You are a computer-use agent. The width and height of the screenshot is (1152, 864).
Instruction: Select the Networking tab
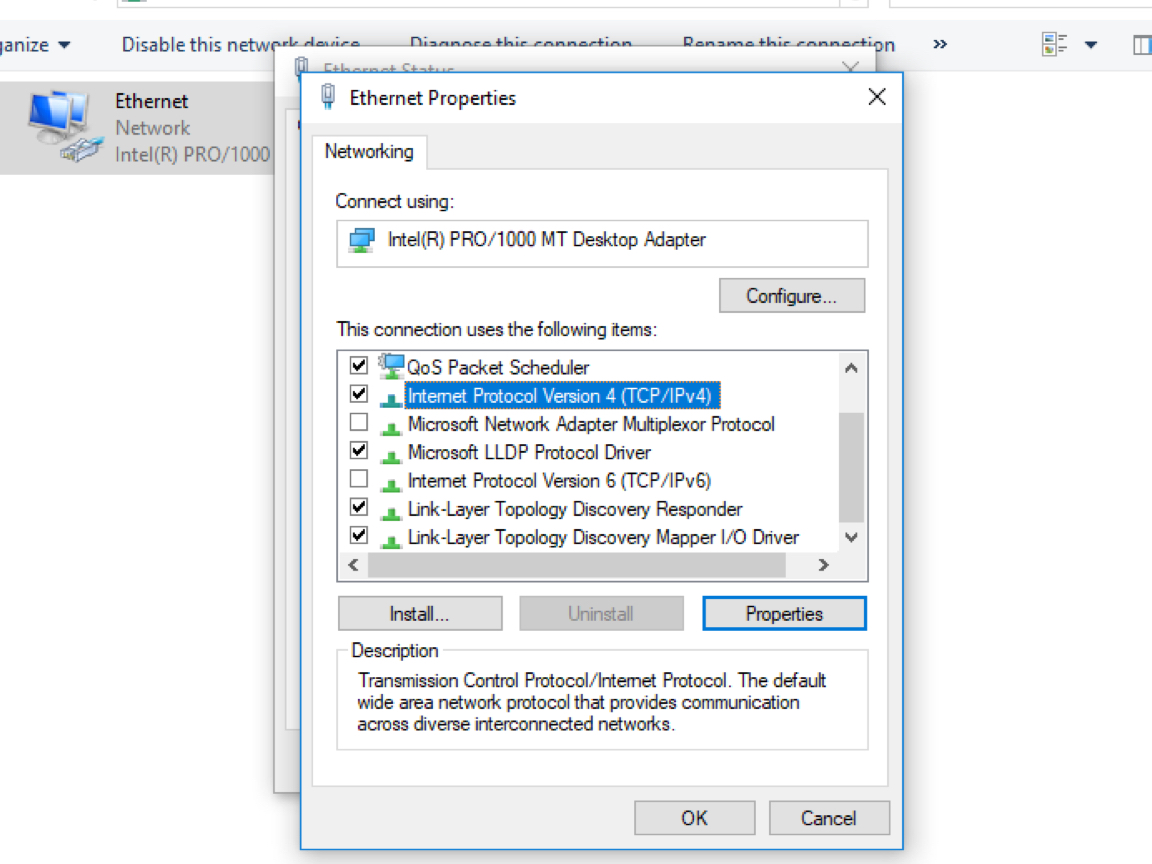(x=370, y=151)
